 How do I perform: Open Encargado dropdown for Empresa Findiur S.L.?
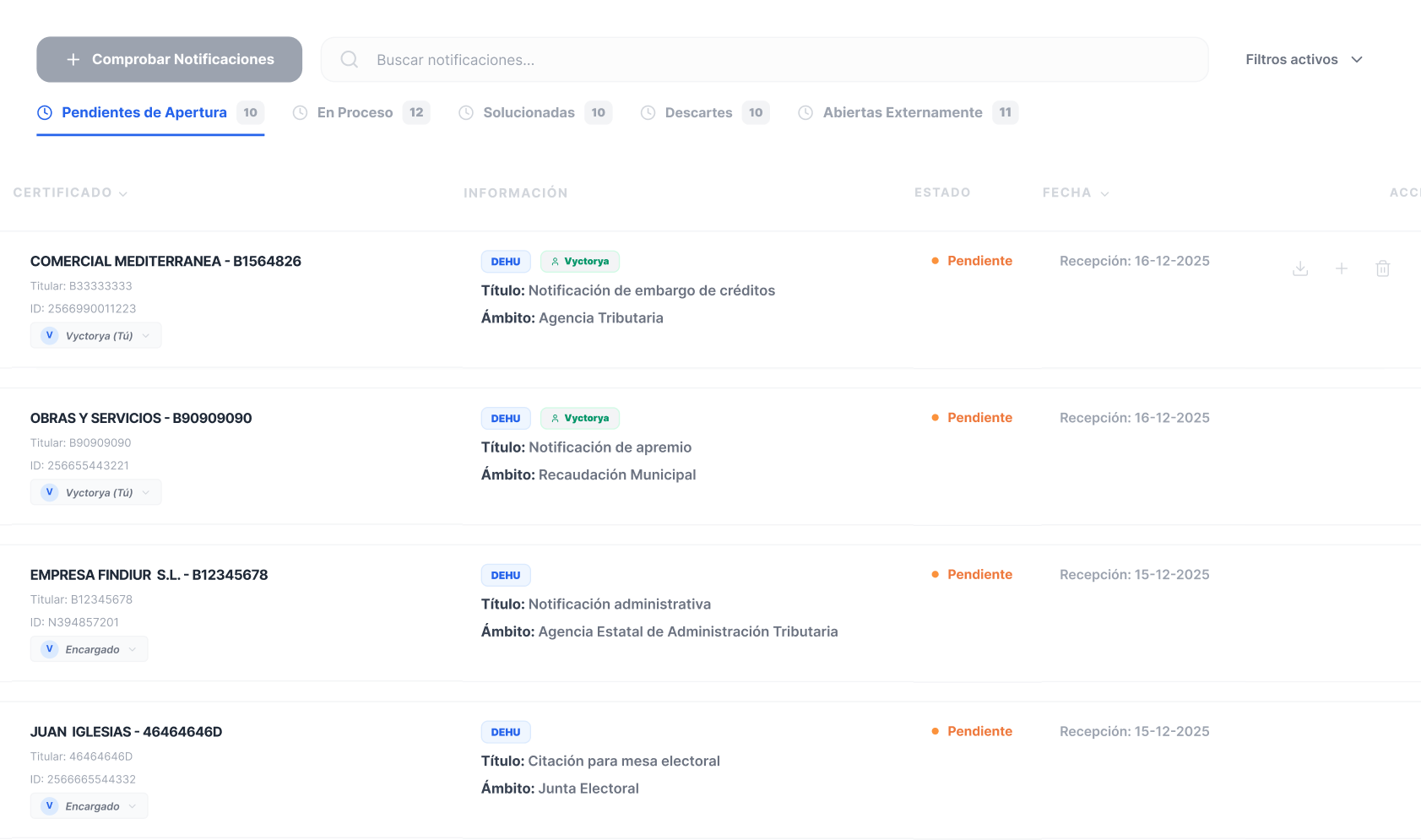89,649
